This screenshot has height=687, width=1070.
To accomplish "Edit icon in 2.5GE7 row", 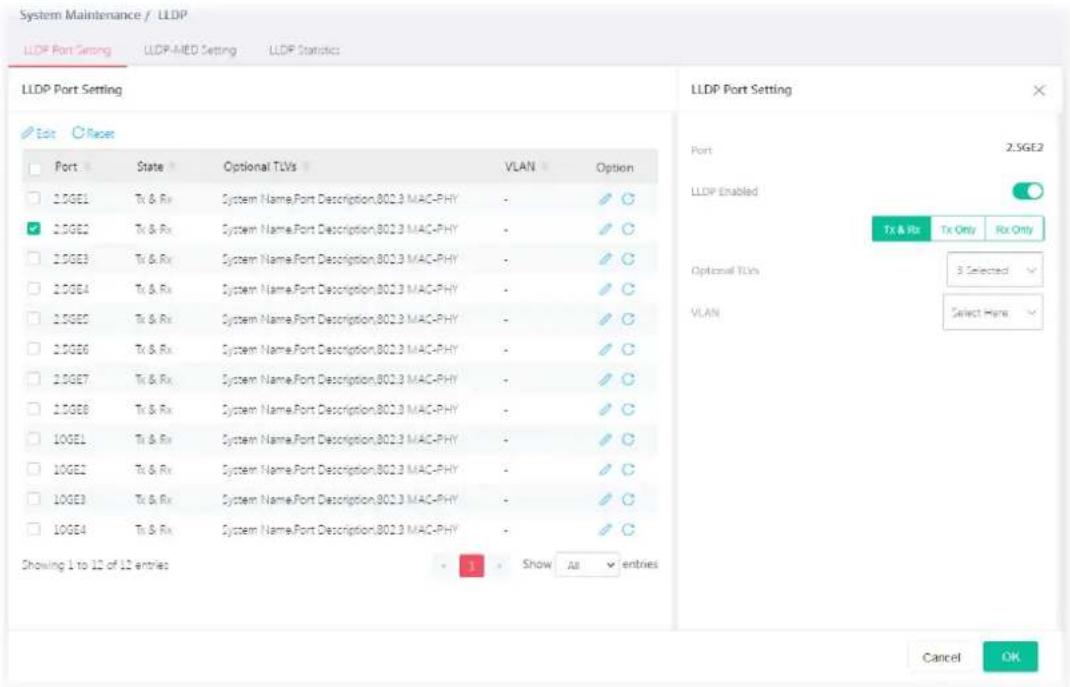I will 605,379.
